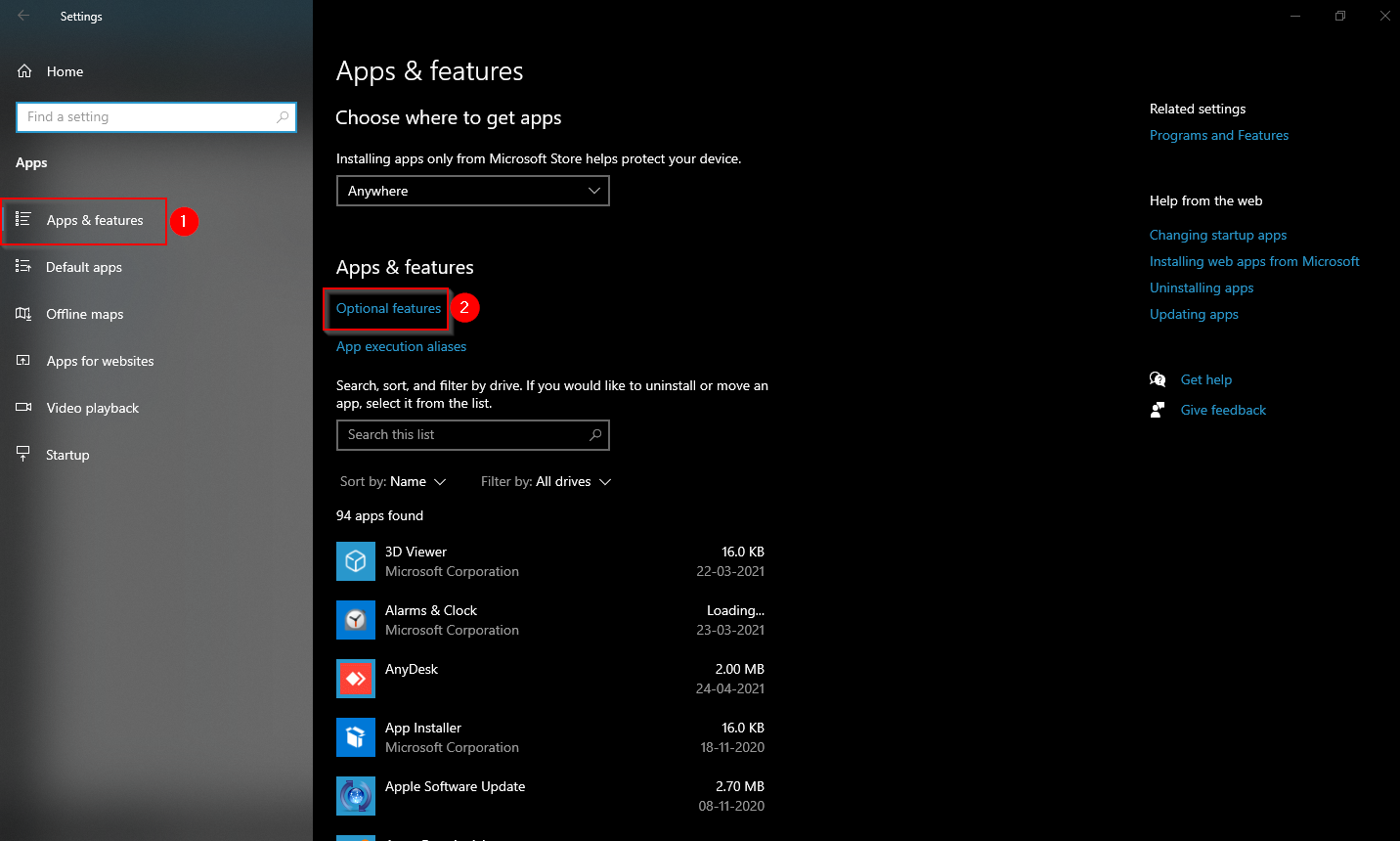Screen dimensions: 1400x841
Task: Open Installing web apps from Microsoft link
Action: pos(1254,261)
